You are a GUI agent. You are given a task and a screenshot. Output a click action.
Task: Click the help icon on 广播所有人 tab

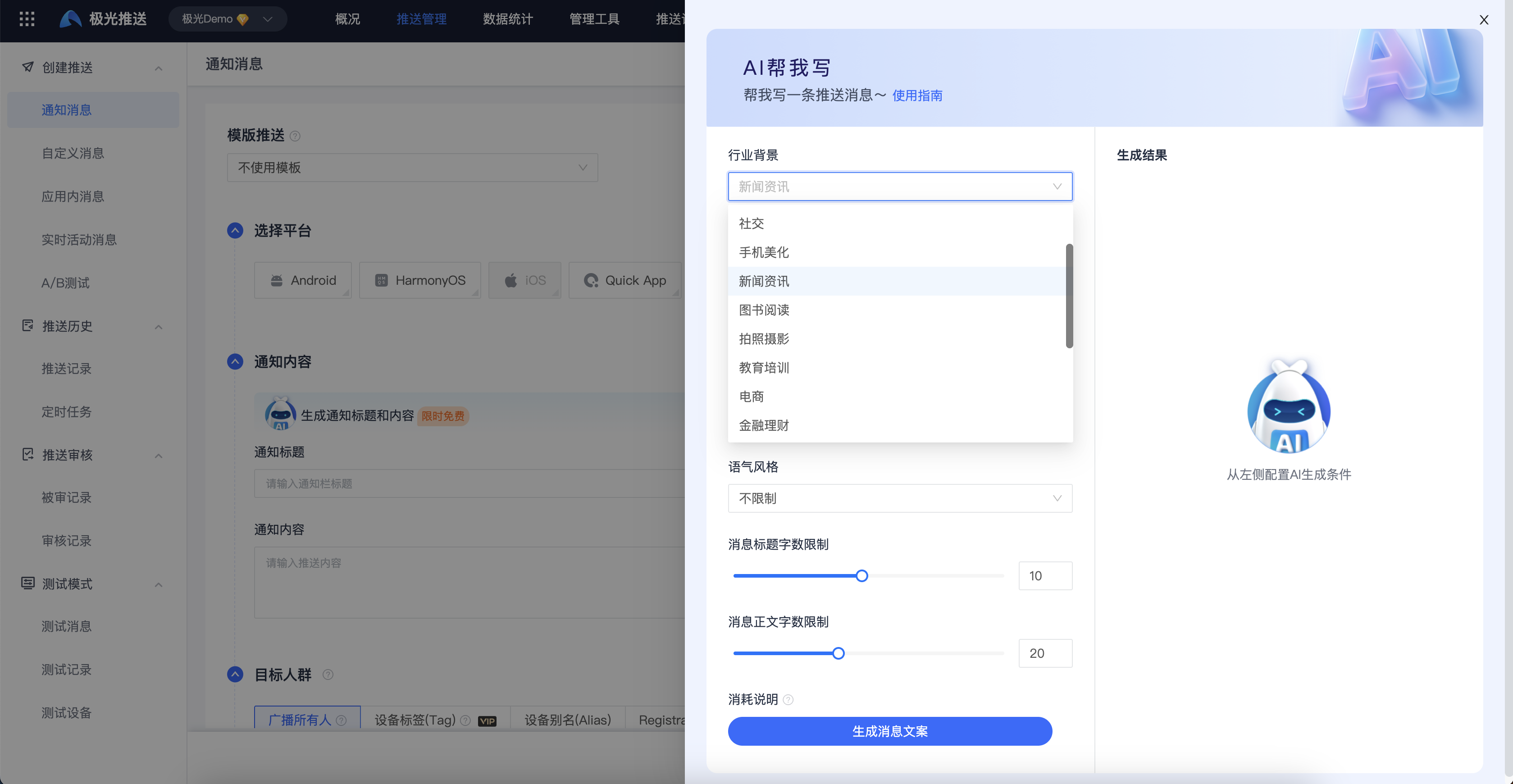coord(341,720)
